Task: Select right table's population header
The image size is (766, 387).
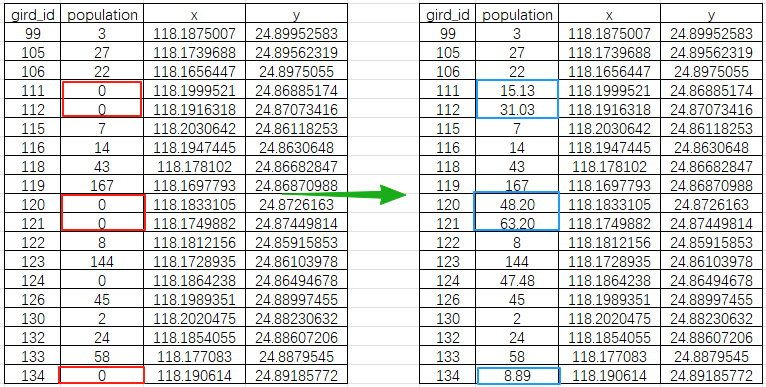Action: coord(517,15)
